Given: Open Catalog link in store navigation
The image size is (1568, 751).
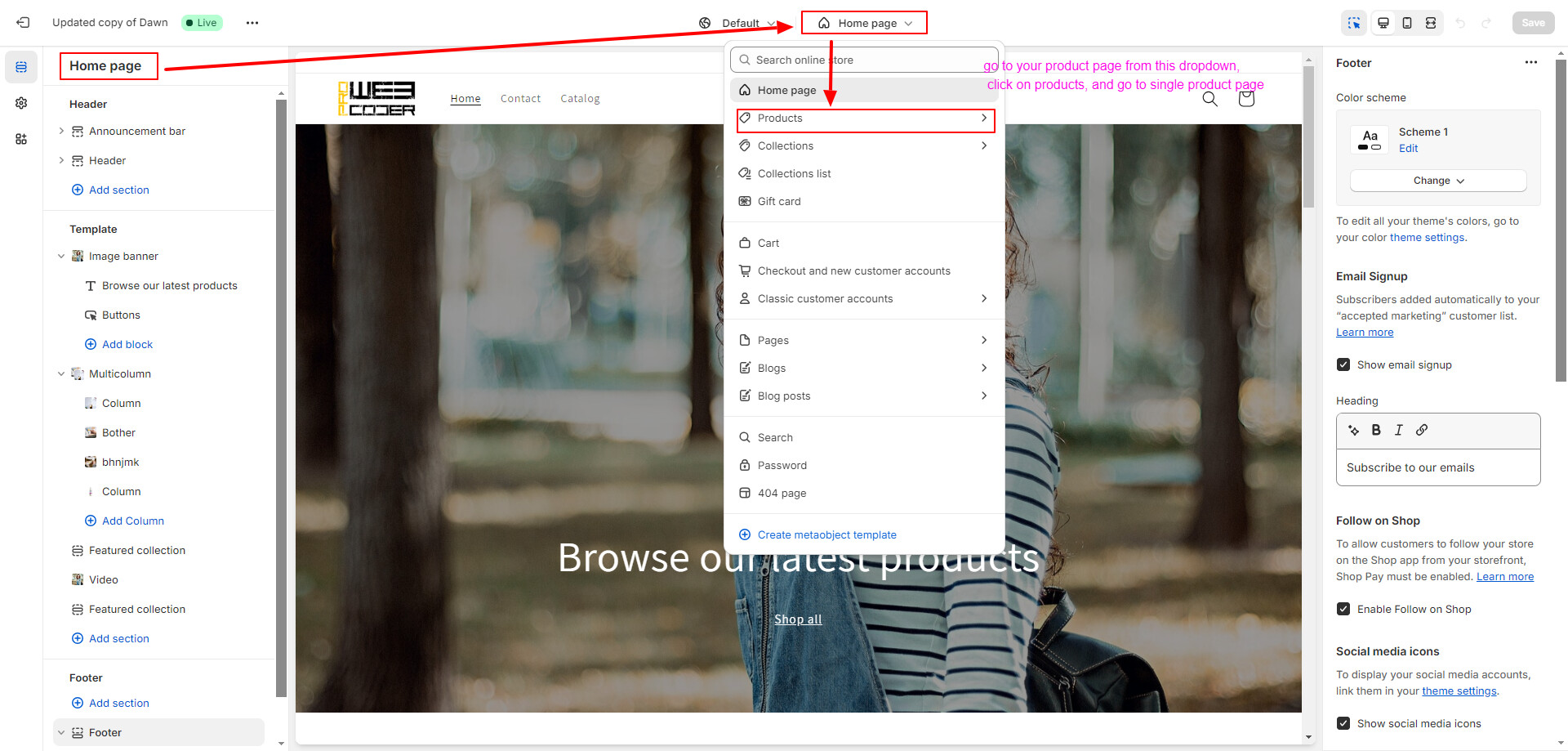Looking at the screenshot, I should pyautogui.click(x=580, y=99).
